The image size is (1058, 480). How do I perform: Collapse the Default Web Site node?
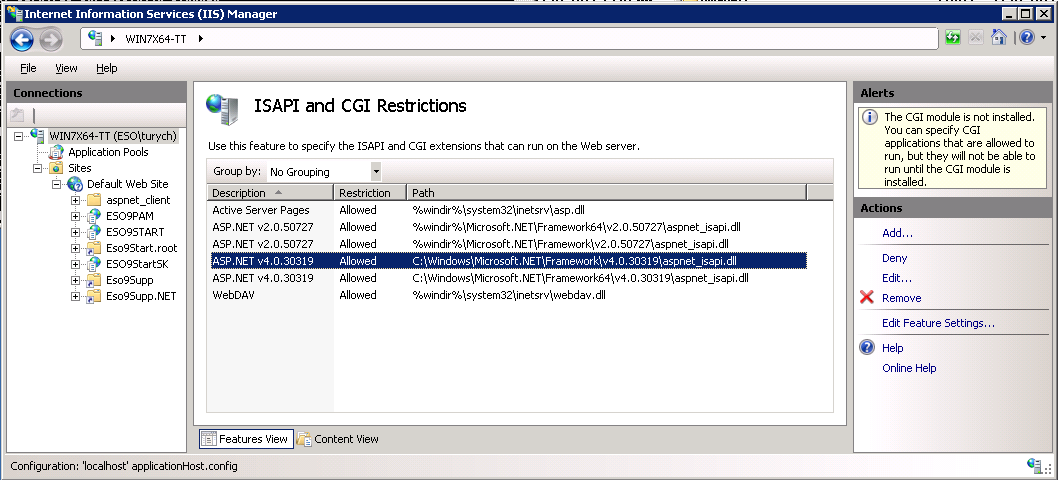point(57,184)
